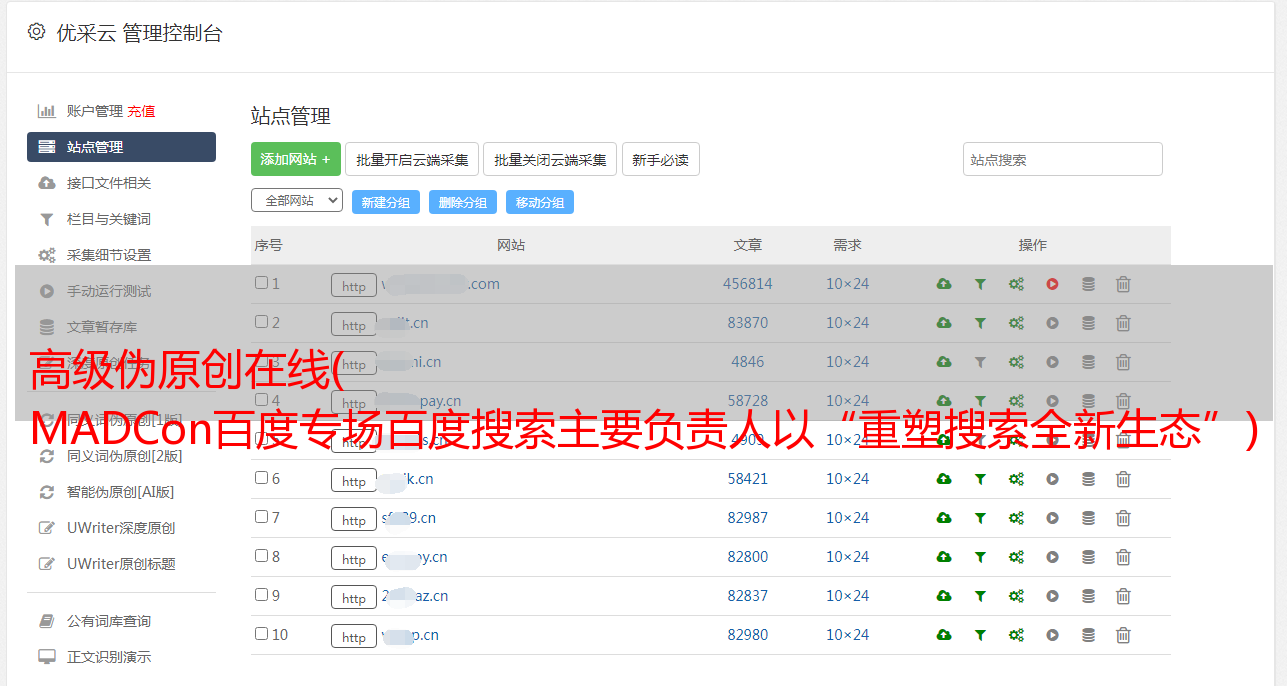Click the trash icon in row 7

click(1123, 518)
